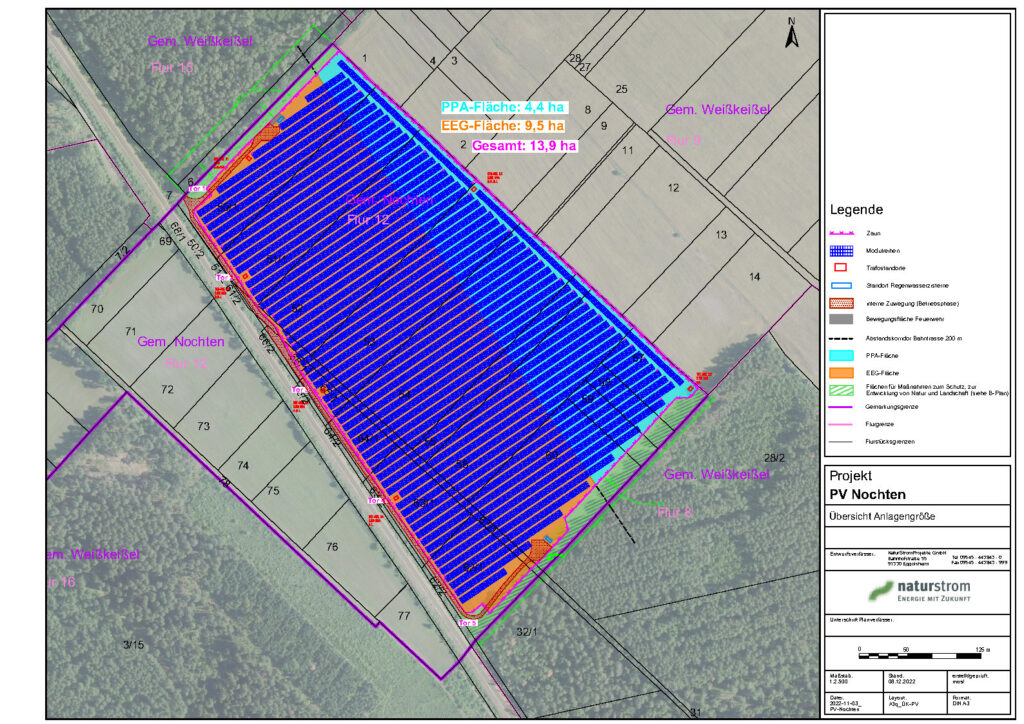The width and height of the screenshot is (1024, 724).
Task: Click the 'Flurstücksgrenzen' legend text
Action: 889,441
